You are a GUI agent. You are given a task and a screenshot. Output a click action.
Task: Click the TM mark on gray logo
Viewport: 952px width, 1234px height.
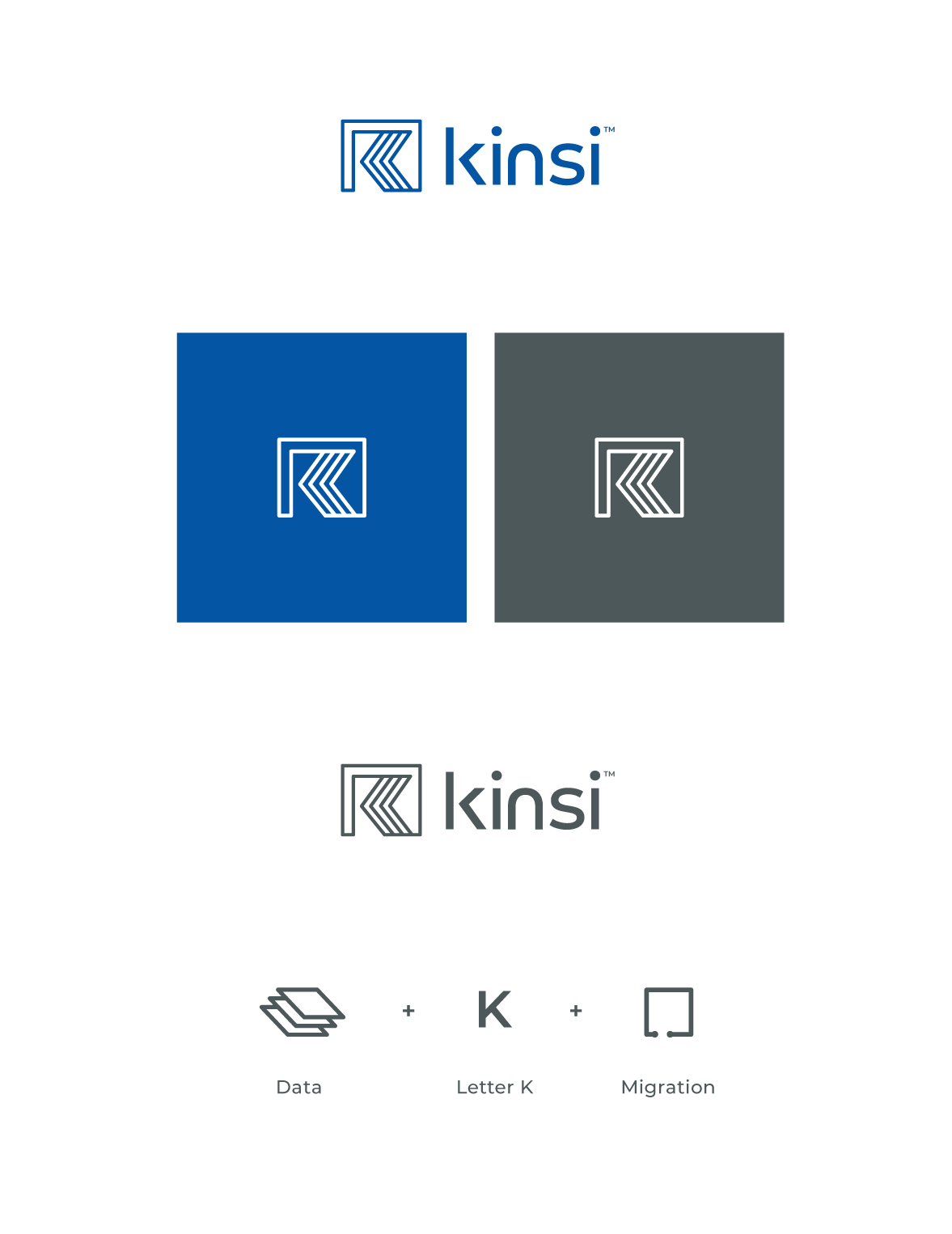click(610, 774)
